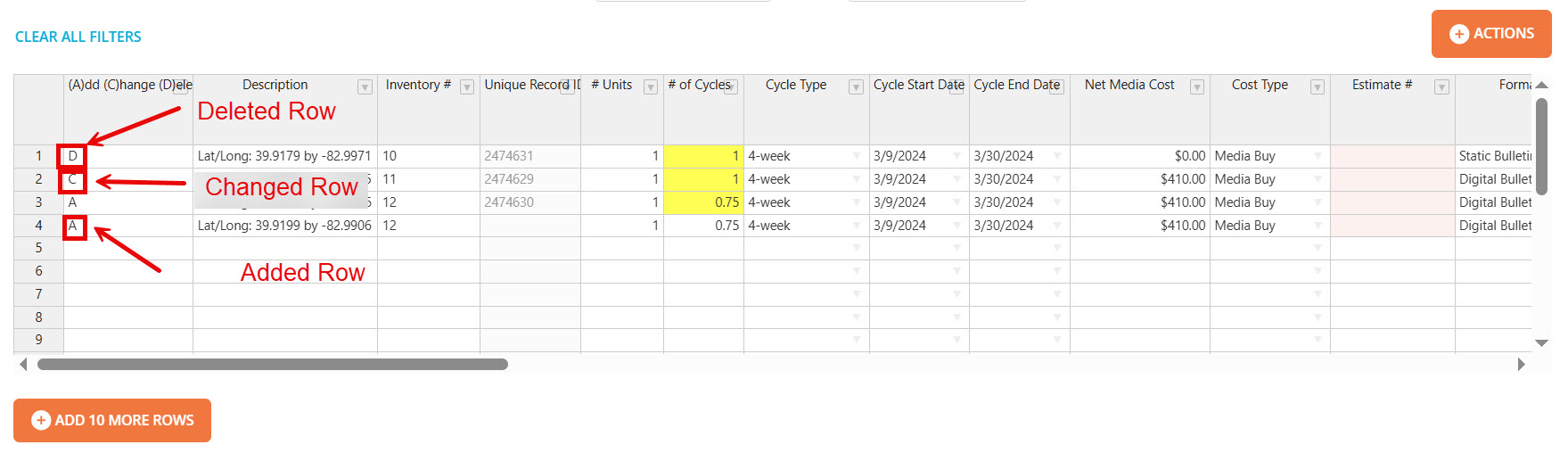
Task: Click ADD 10 MORE ROWS button
Action: (x=112, y=420)
